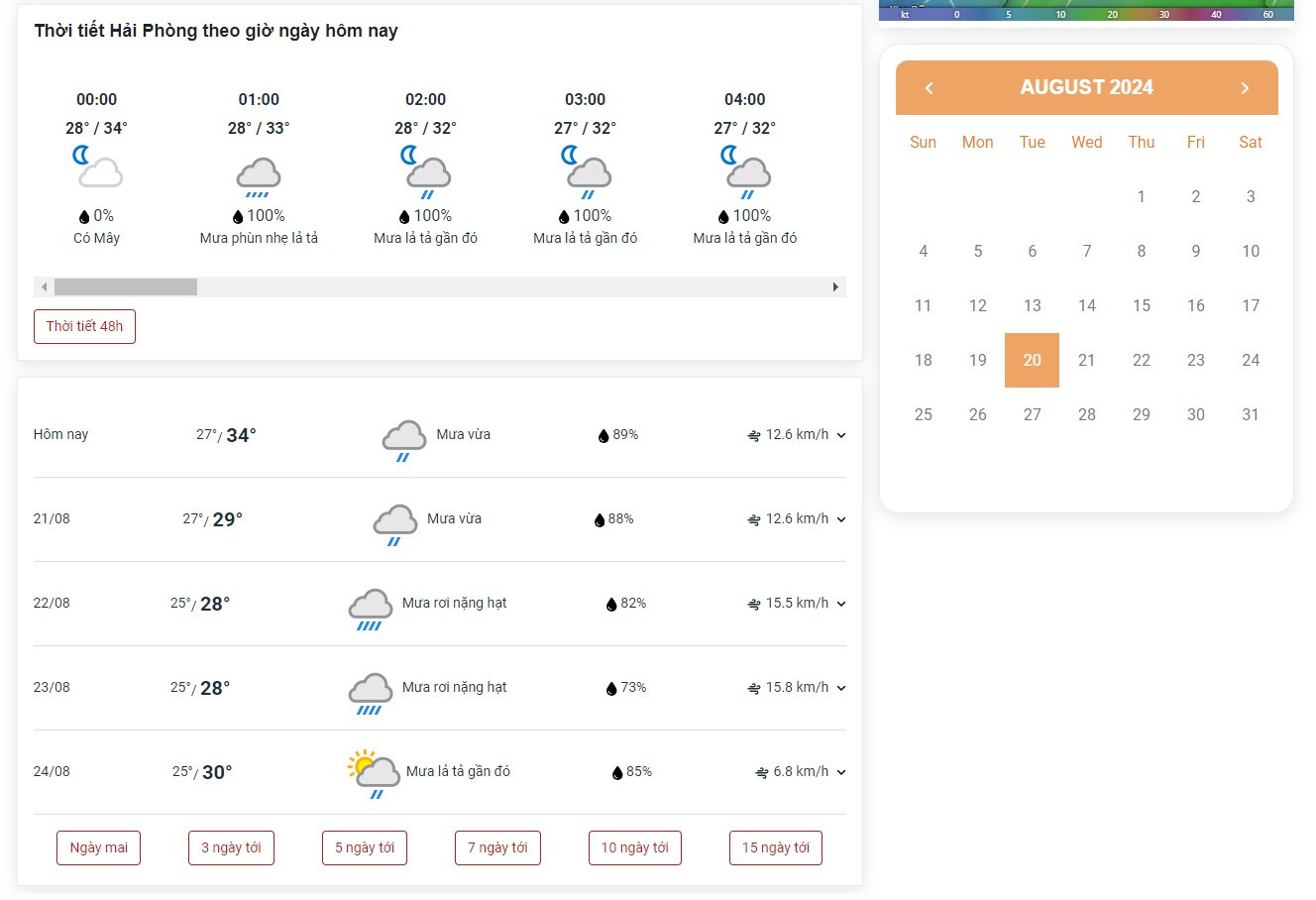The height and width of the screenshot is (900, 1316).
Task: Click the hourly forecast scrollbar thumb
Action: pyautogui.click(x=126, y=286)
